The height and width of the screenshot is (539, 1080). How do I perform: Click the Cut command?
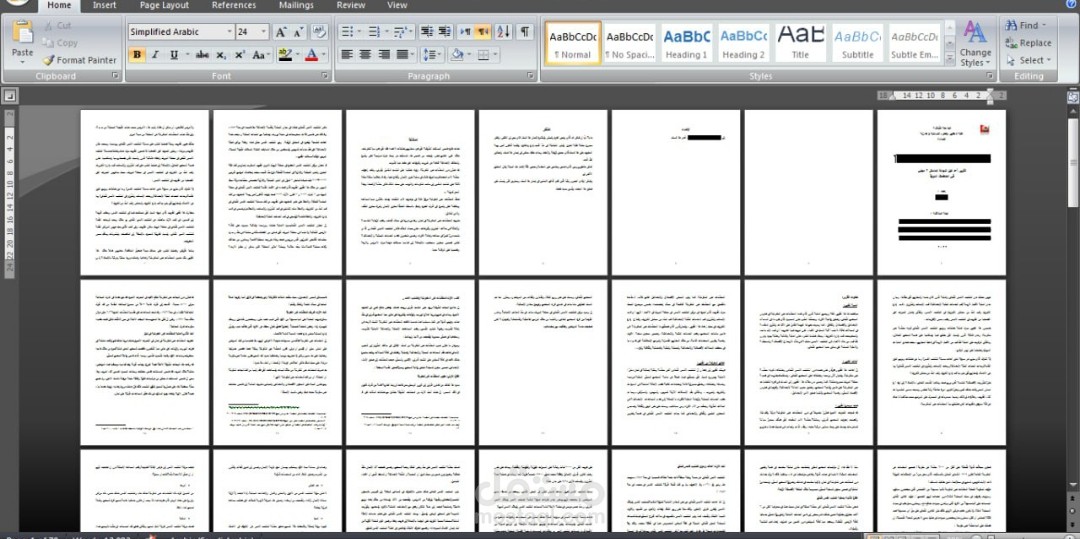coord(56,25)
